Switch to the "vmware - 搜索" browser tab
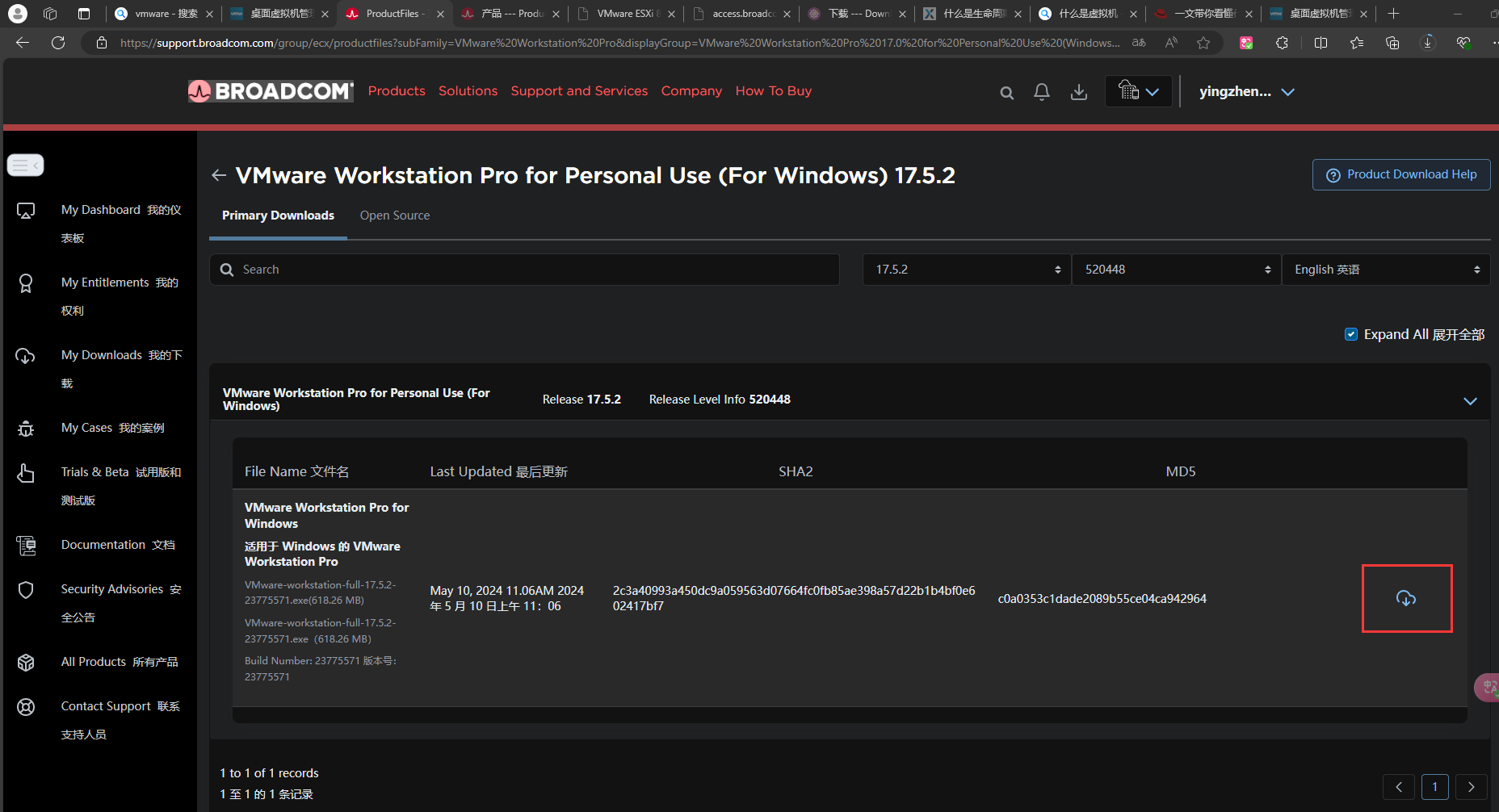Screen dimensions: 1499x812 pos(163,14)
